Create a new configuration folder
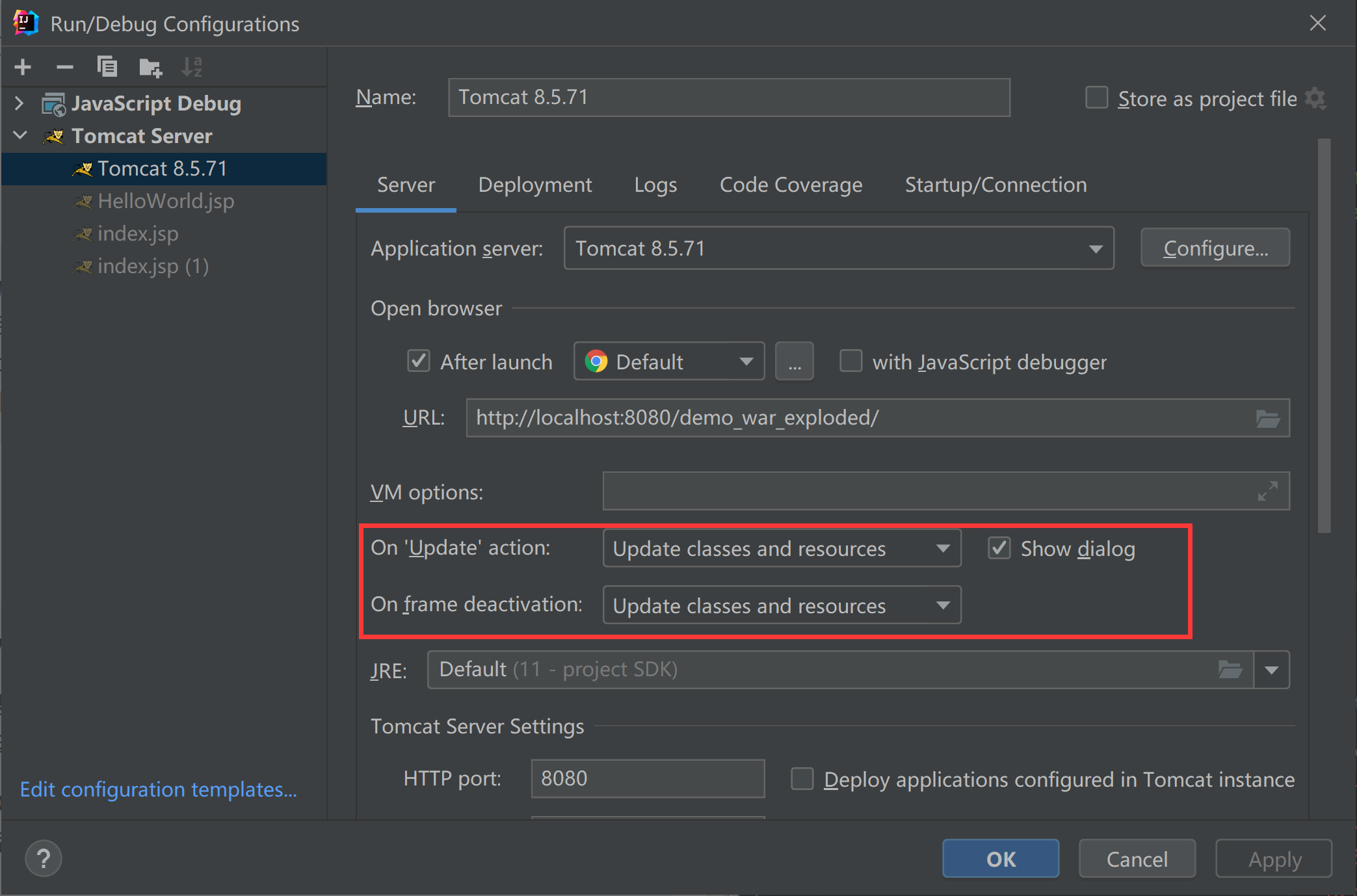Viewport: 1357px width, 896px height. (150, 67)
